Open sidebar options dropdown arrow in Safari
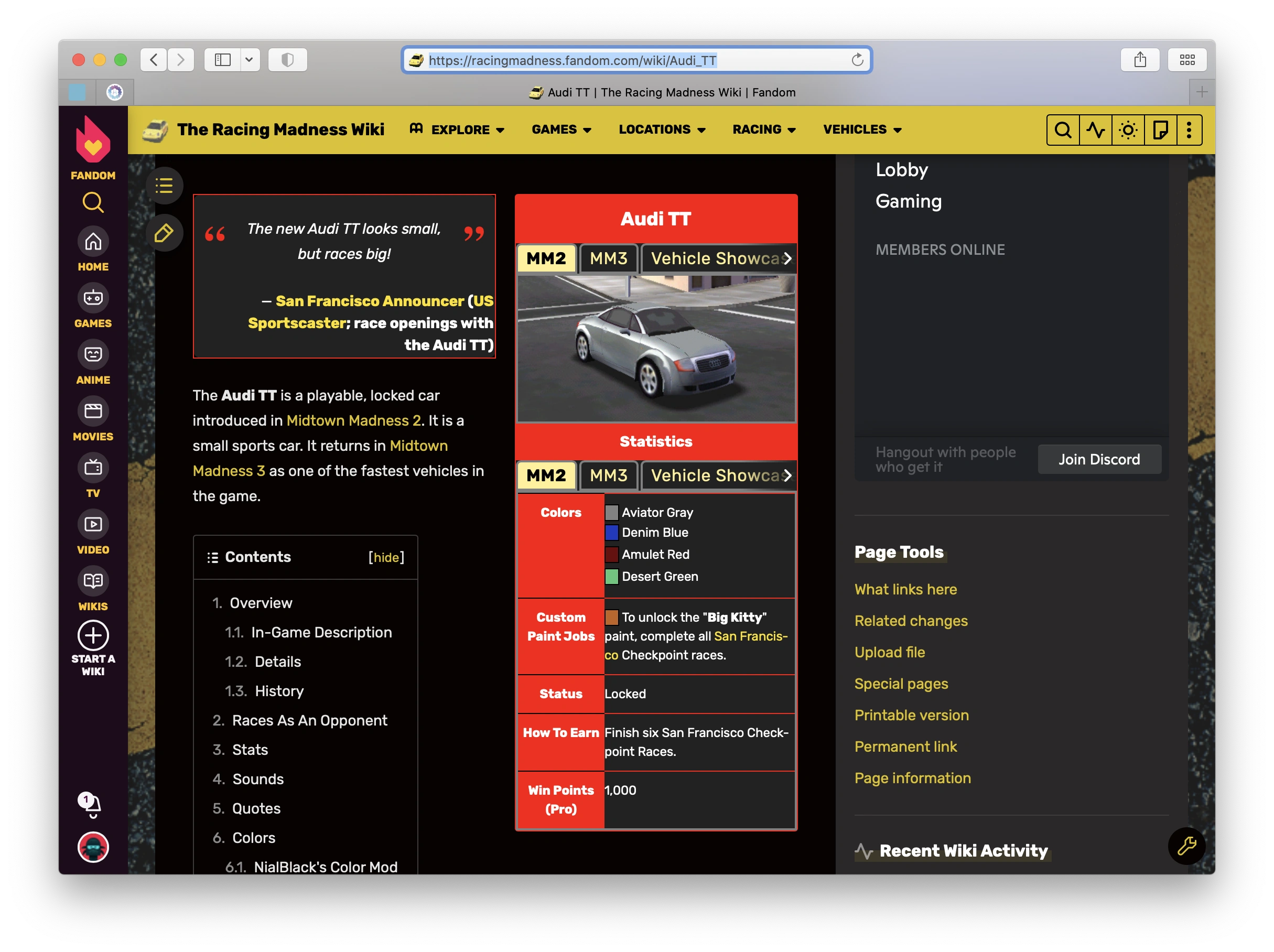This screenshot has height=952, width=1274. pos(250,60)
